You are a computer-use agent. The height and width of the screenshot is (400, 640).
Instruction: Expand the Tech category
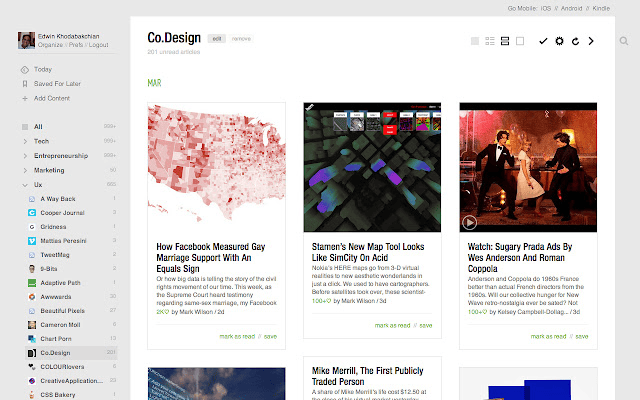click(x=23, y=142)
